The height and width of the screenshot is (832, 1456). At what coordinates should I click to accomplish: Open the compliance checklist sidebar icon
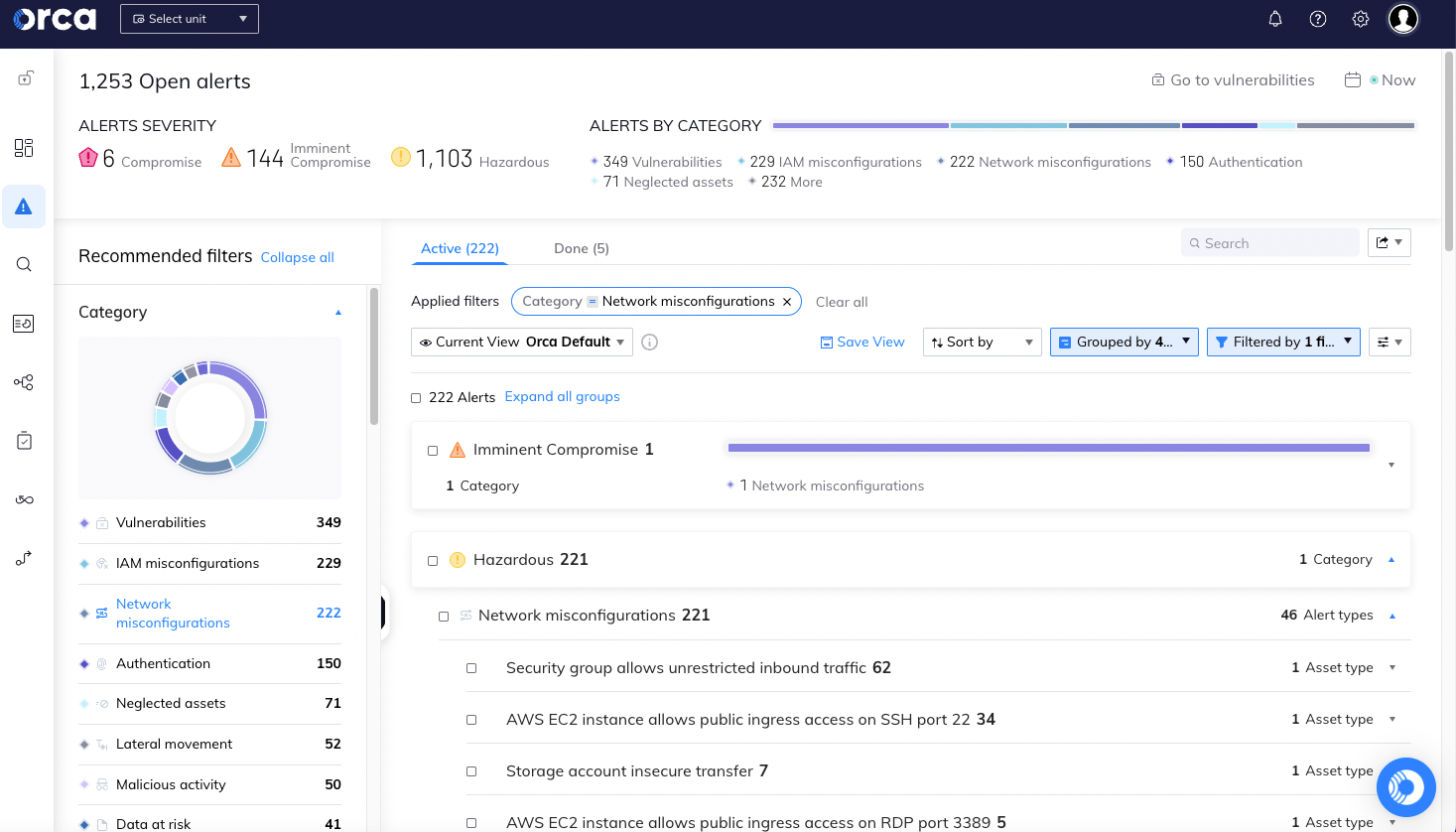(24, 441)
